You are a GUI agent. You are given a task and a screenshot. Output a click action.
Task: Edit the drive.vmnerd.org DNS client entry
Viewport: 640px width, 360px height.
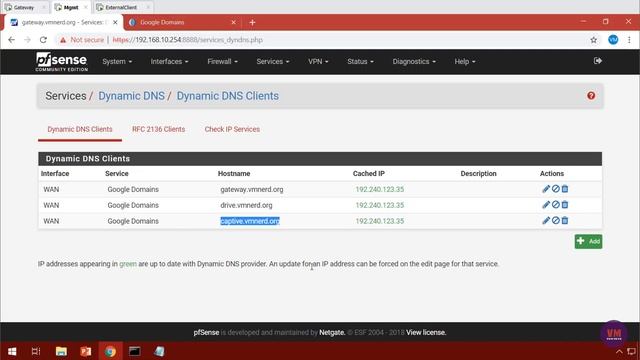pyautogui.click(x=546, y=205)
